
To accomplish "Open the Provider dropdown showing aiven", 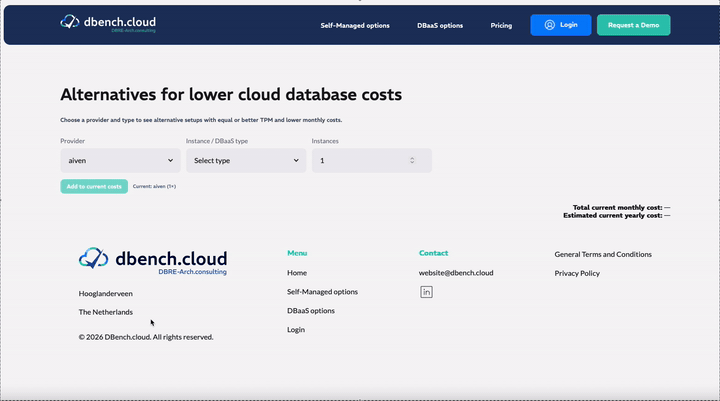I will click(x=120, y=160).
